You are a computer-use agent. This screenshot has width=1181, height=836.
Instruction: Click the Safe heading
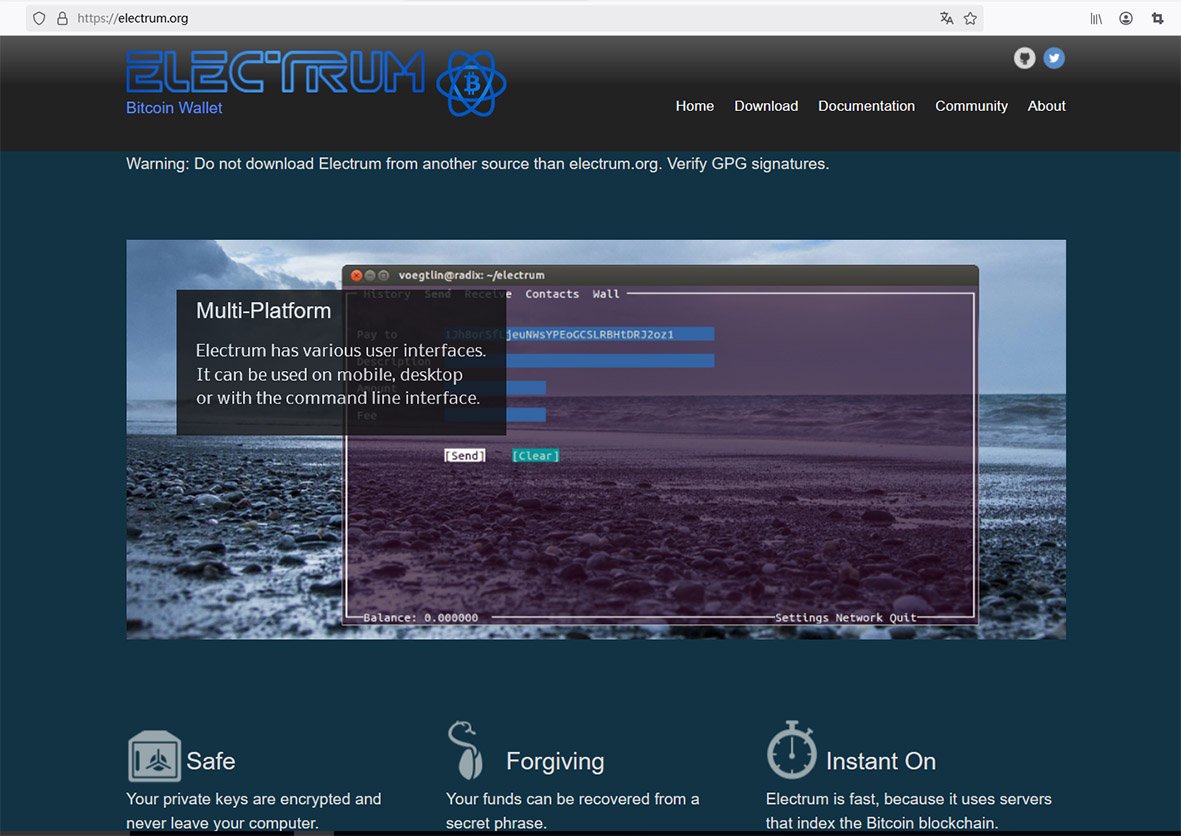click(x=211, y=761)
